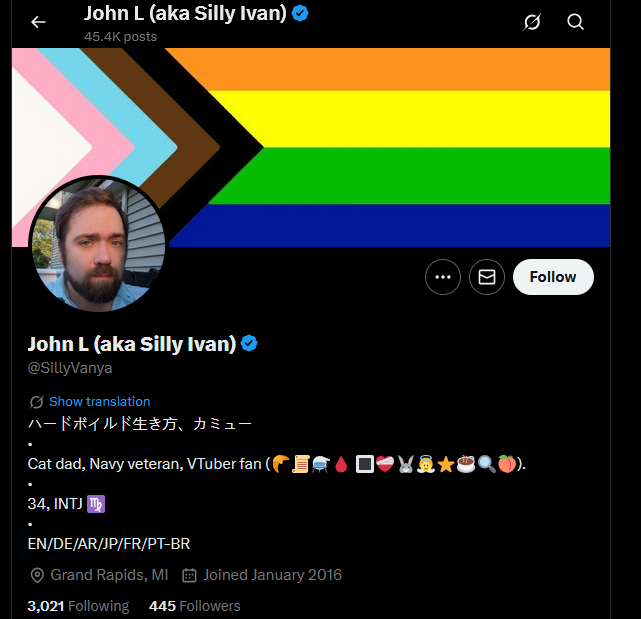The width and height of the screenshot is (641, 619).
Task: Show translation of the bio
Action: pyautogui.click(x=99, y=401)
